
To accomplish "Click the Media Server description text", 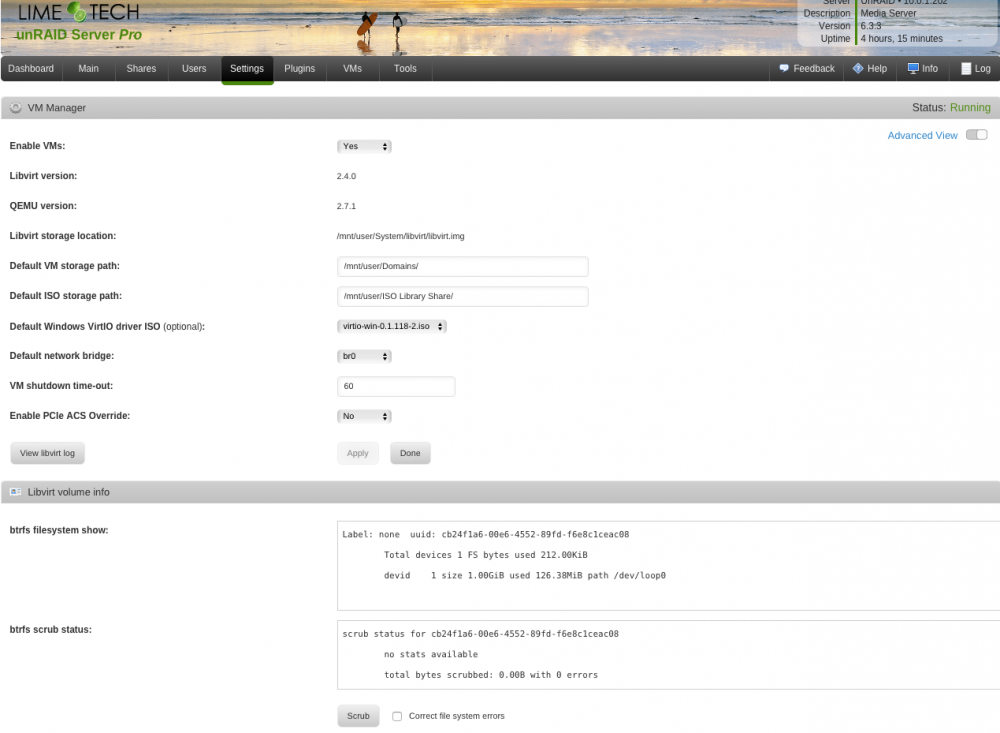I will point(888,13).
